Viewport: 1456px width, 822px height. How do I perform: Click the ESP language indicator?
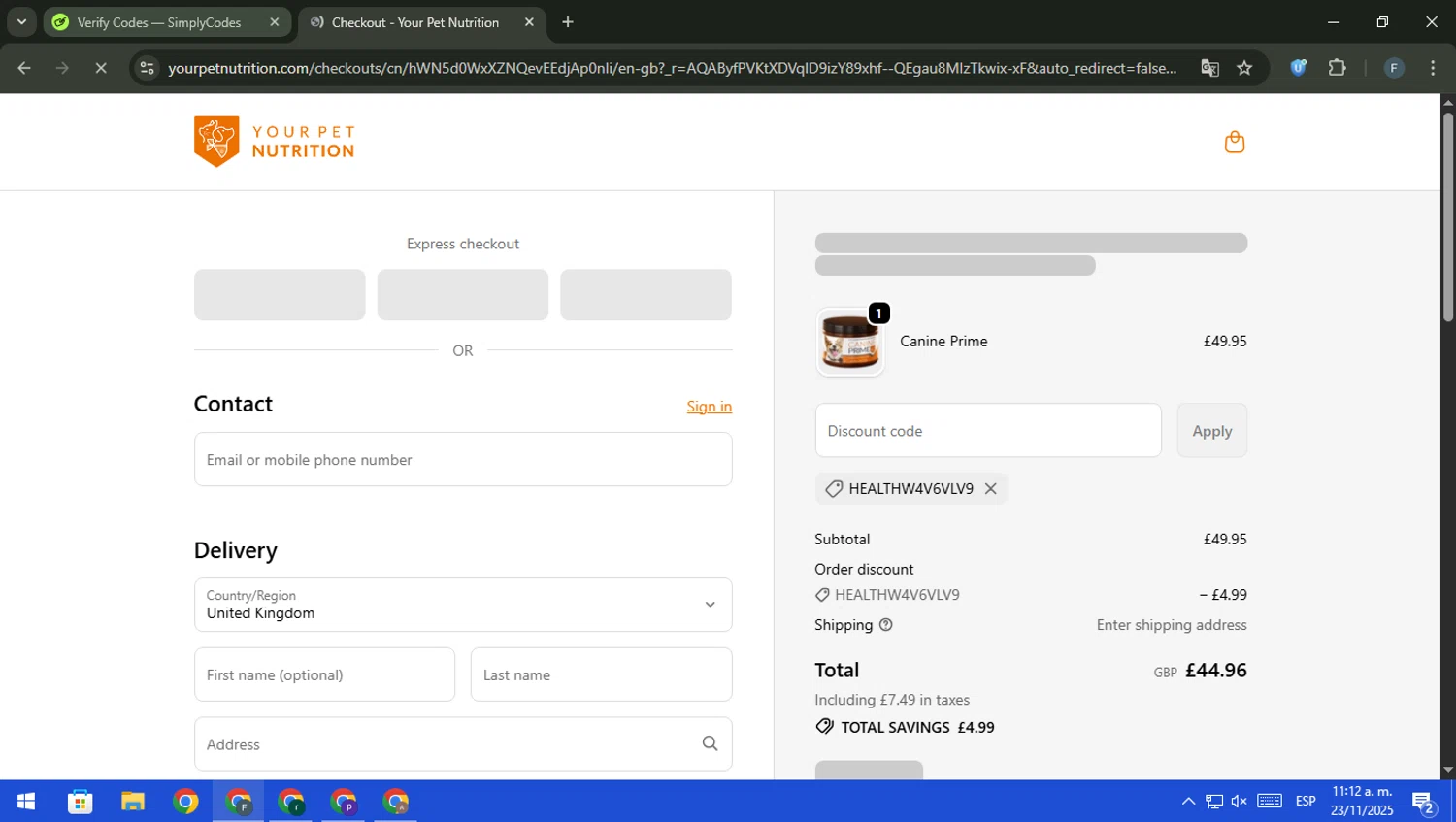[x=1306, y=802]
